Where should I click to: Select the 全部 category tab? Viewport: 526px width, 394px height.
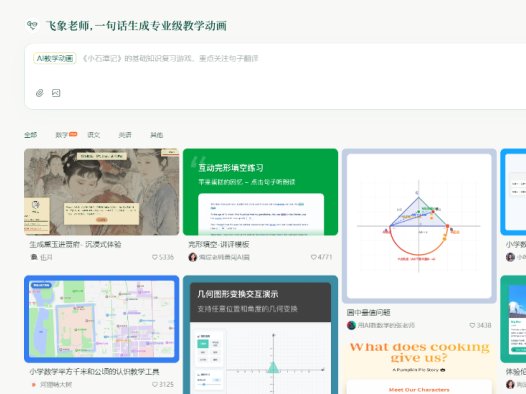(31, 135)
